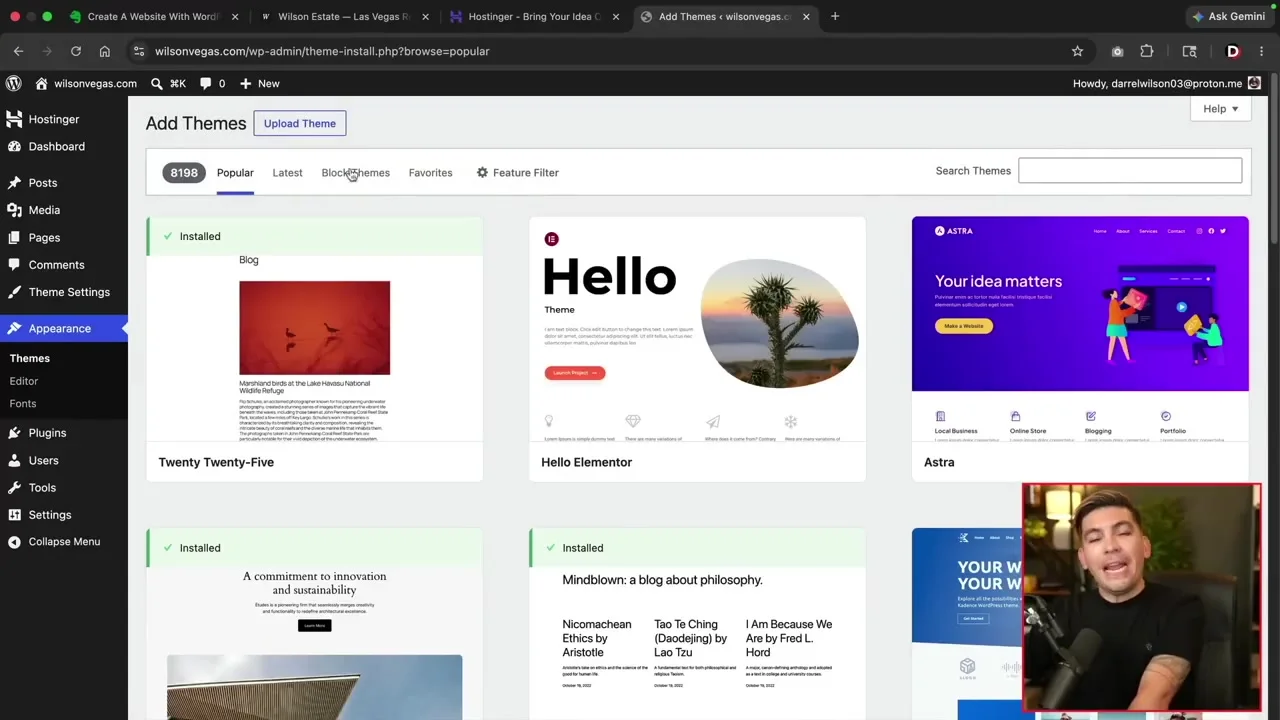Switch to the Block Themes tab

pyautogui.click(x=356, y=173)
